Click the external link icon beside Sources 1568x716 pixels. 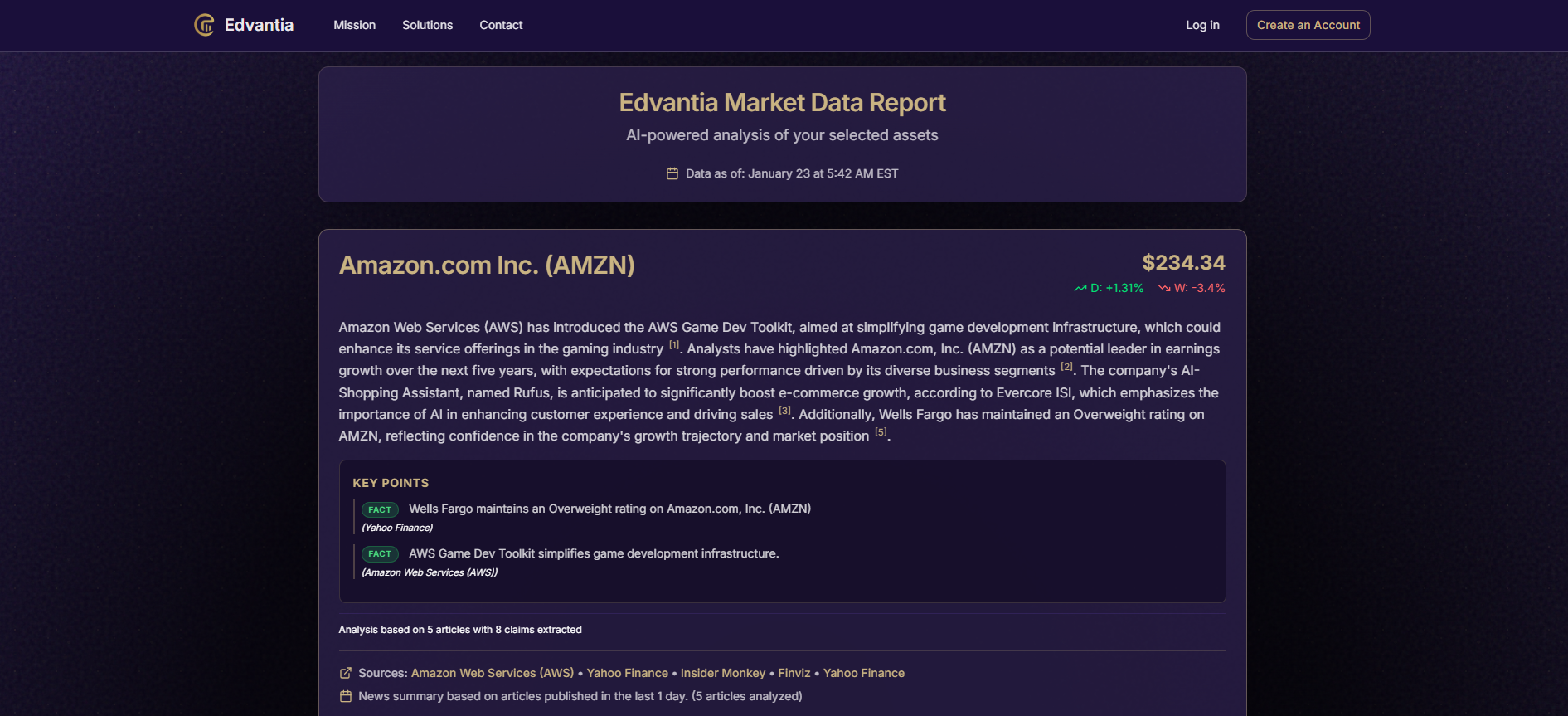pyautogui.click(x=346, y=673)
